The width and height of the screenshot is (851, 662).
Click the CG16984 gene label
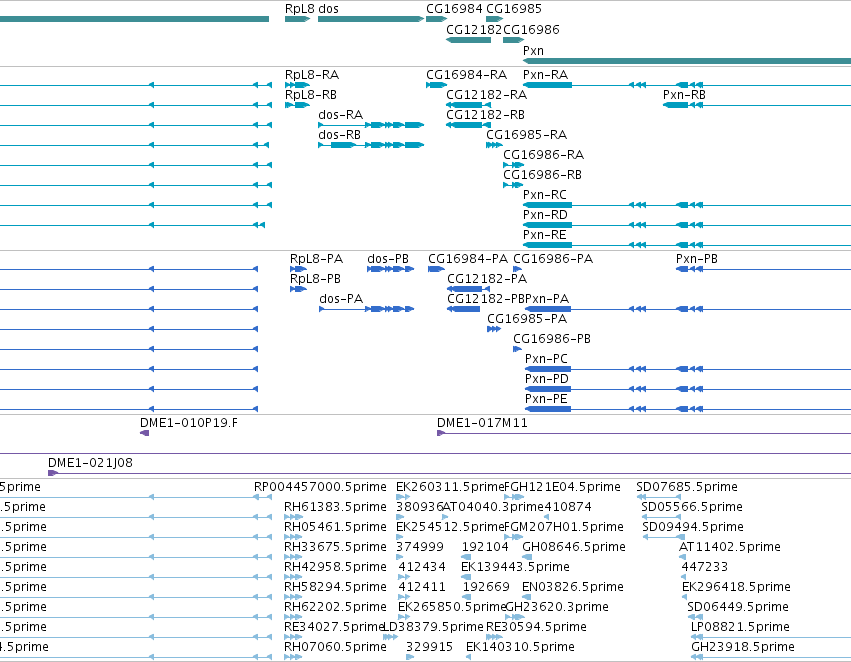454,9
